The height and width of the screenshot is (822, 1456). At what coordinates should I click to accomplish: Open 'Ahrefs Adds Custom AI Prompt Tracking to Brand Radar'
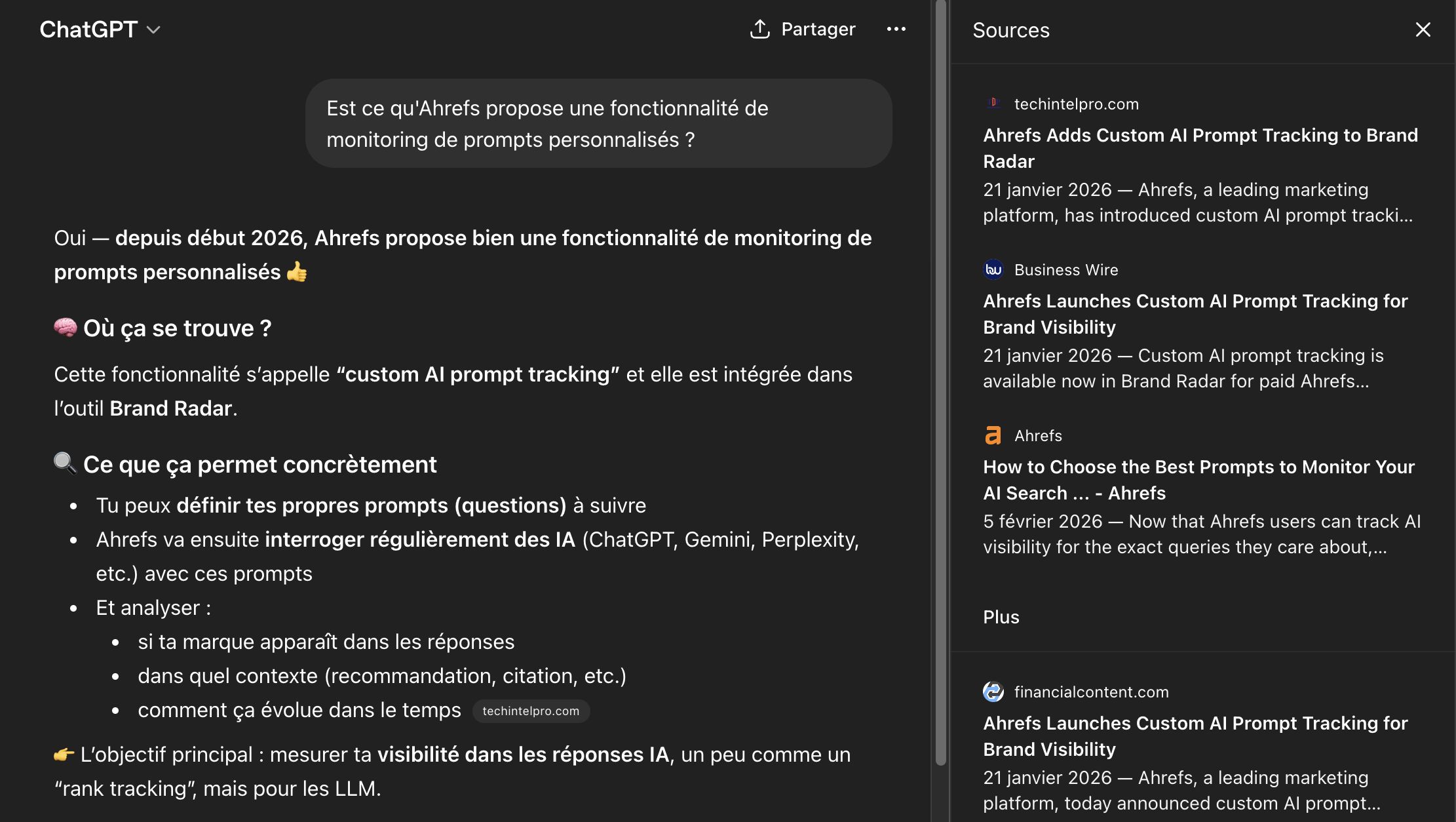click(x=1200, y=148)
